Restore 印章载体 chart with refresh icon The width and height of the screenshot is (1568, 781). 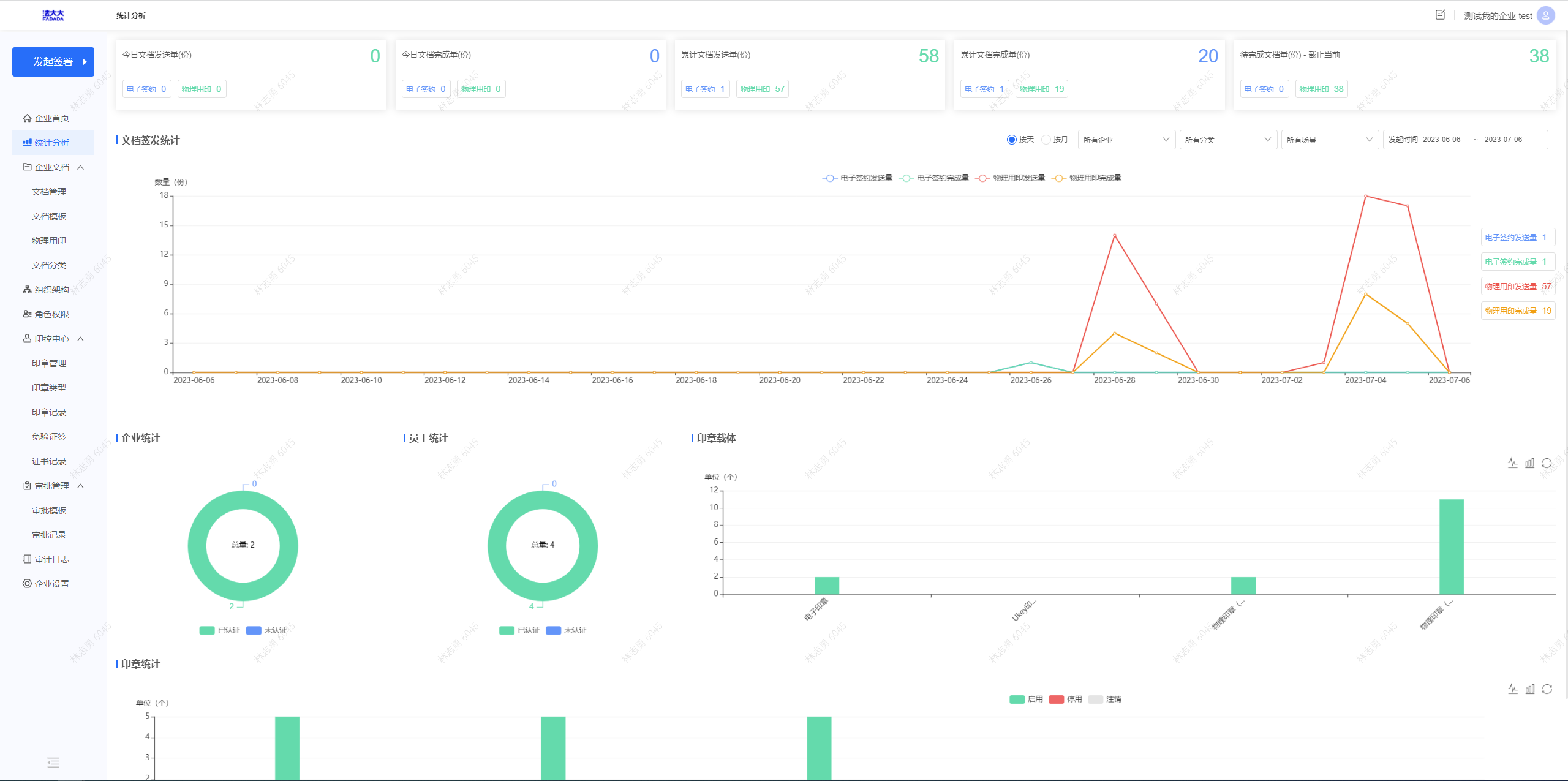coord(1547,463)
